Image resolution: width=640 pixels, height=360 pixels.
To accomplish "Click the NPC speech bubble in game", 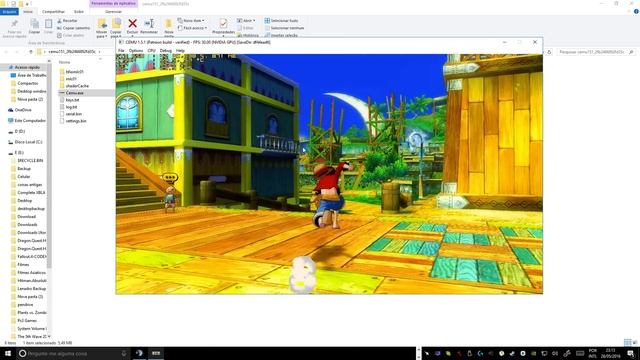I will pos(170,178).
